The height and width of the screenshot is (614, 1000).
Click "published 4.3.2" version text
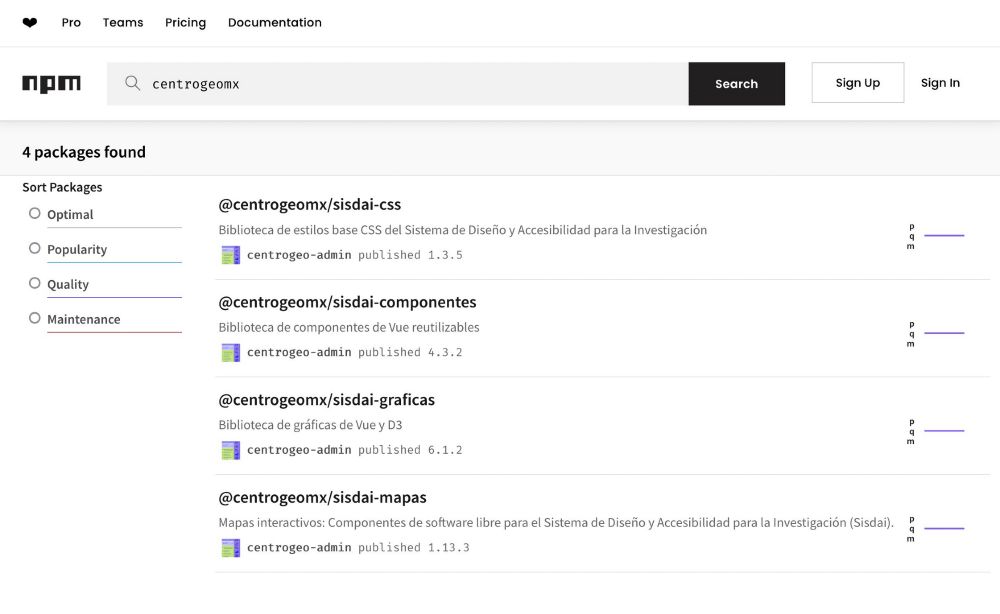point(410,353)
